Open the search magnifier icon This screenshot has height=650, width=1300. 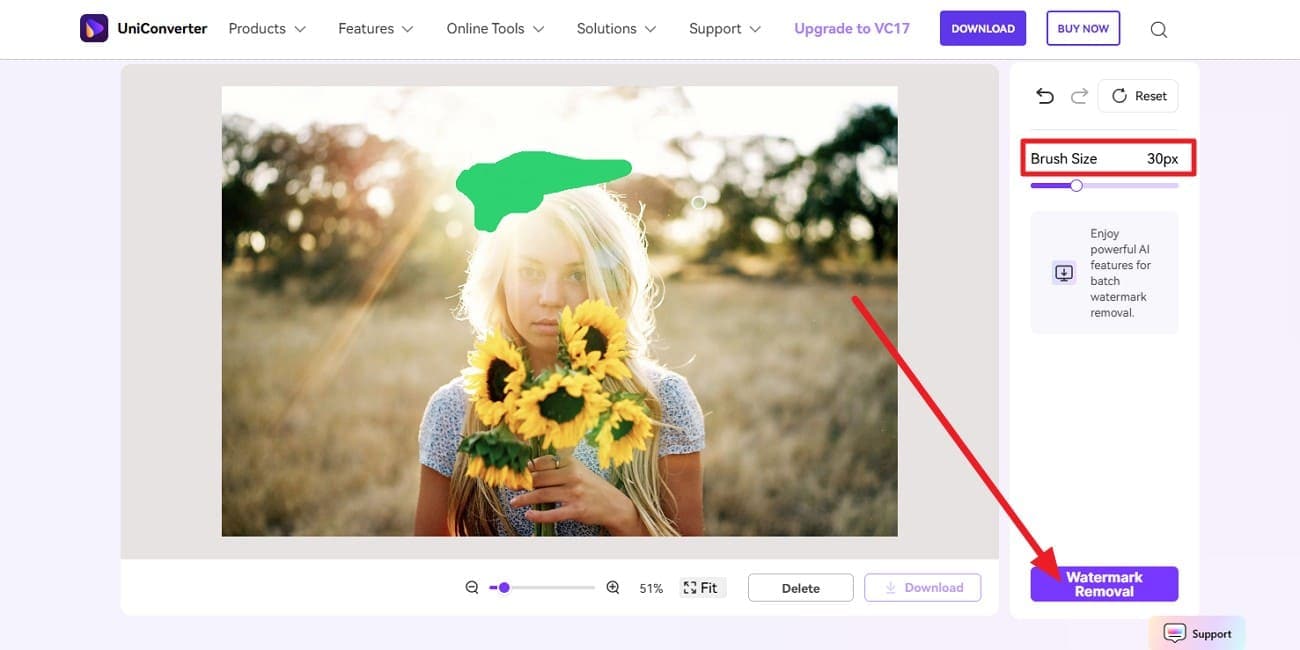point(1158,29)
